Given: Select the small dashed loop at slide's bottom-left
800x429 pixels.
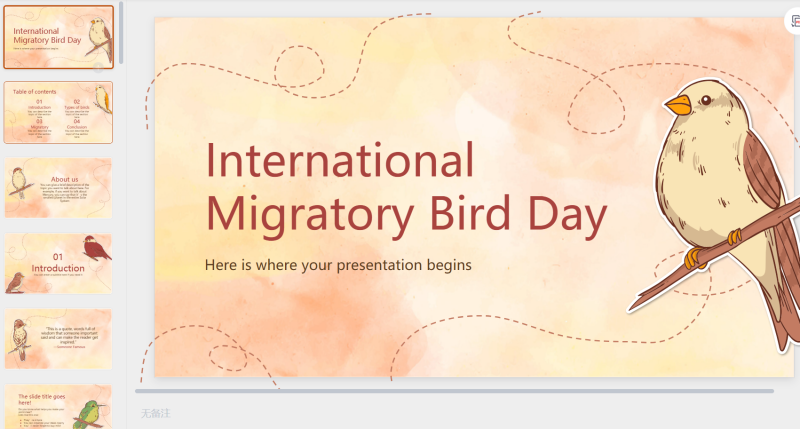Looking at the screenshot, I should [228, 358].
